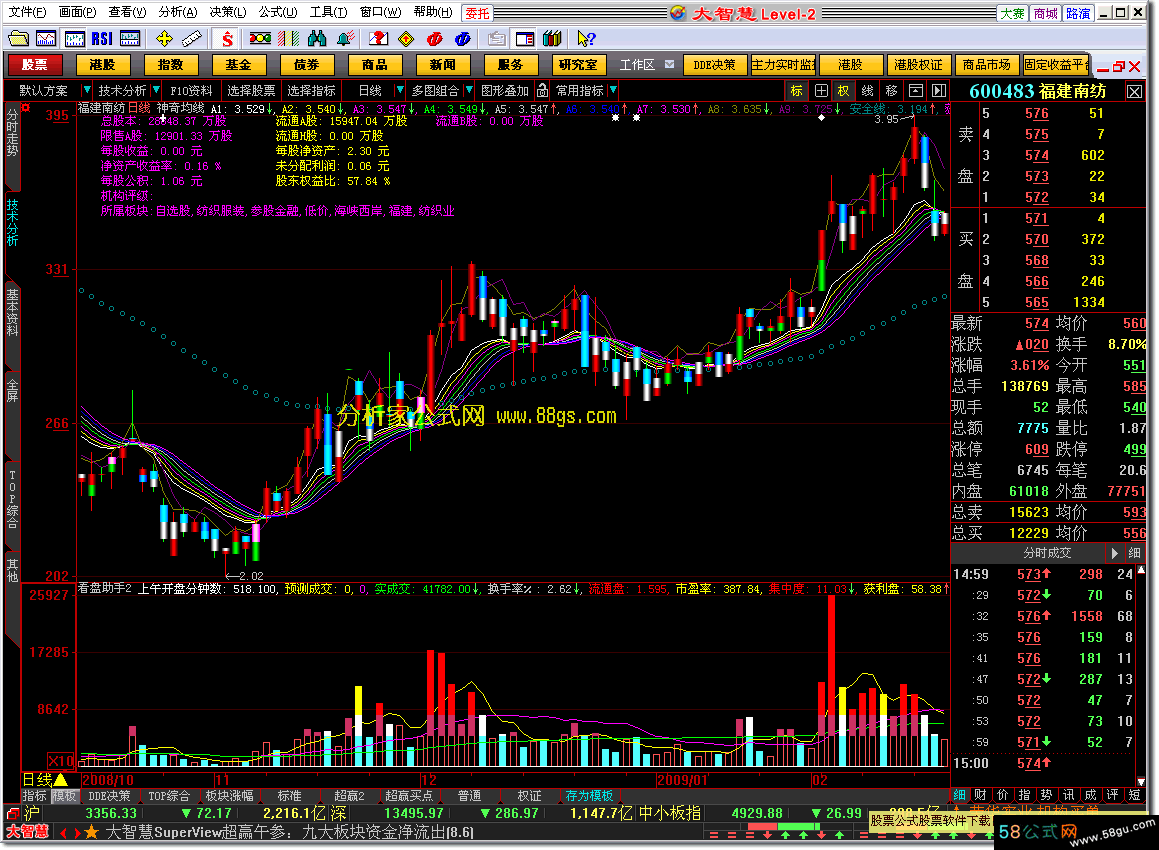The width and height of the screenshot is (1159, 850).
Task: Click the 港股 yellow category button
Action: [x=102, y=65]
